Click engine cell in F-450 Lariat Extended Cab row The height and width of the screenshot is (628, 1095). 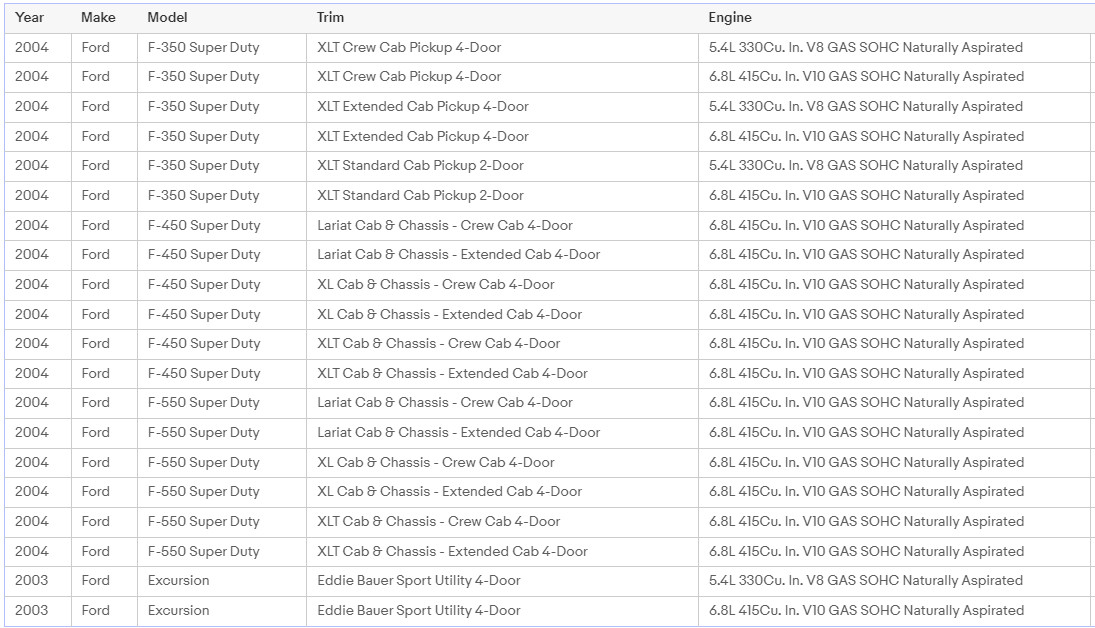pos(867,255)
